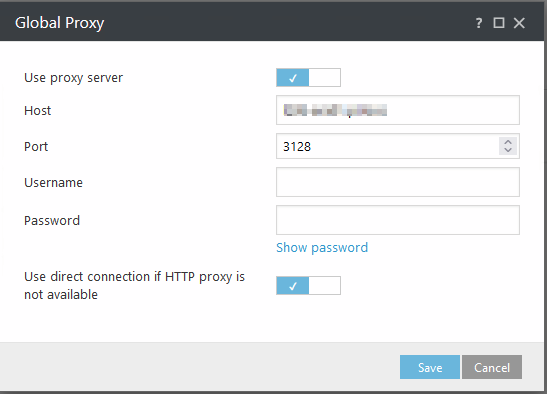Screen dimensions: 547x394
Task: Toggle the Use proxy server switch
Action: (x=308, y=77)
